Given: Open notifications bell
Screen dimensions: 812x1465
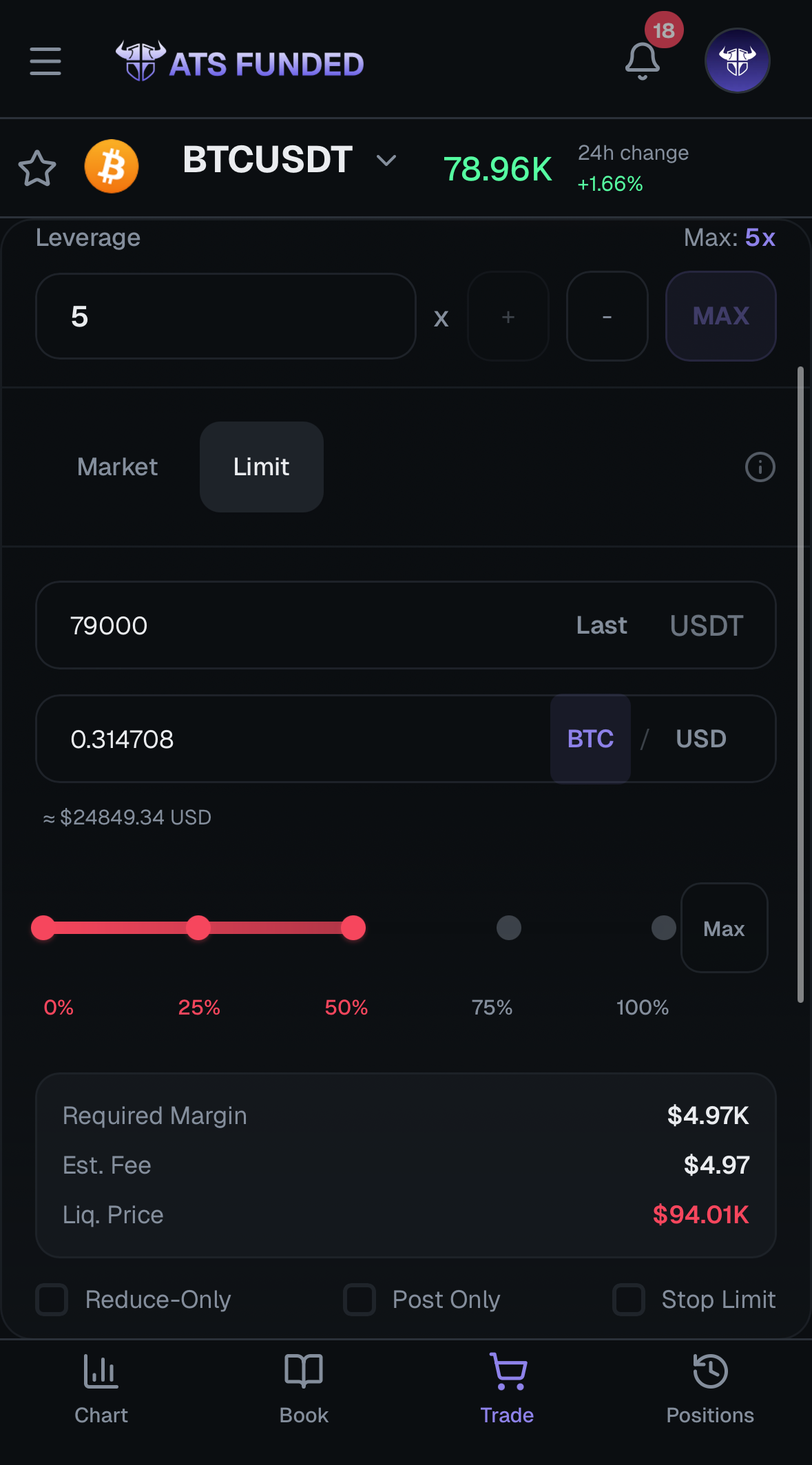Looking at the screenshot, I should (642, 61).
